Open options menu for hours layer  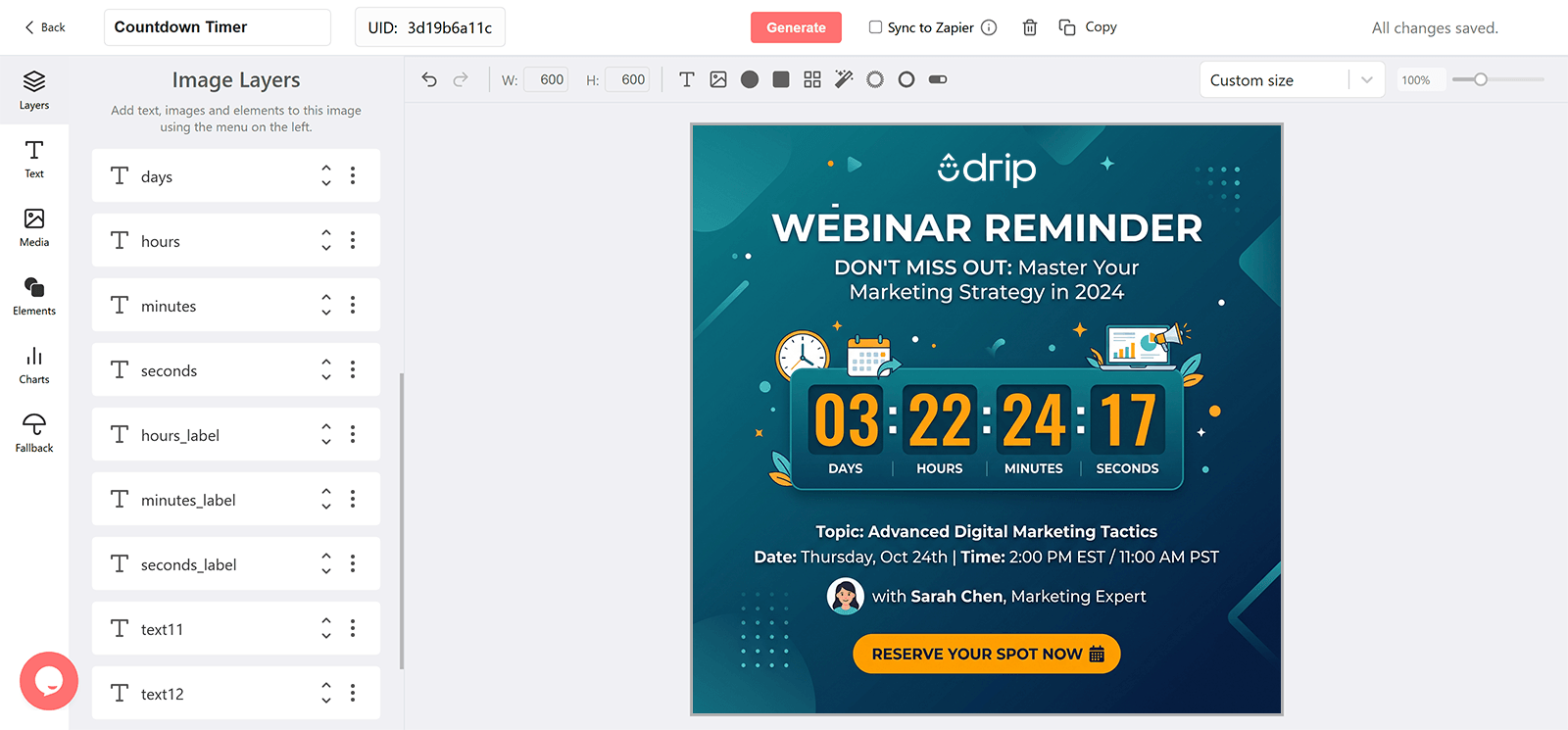353,240
